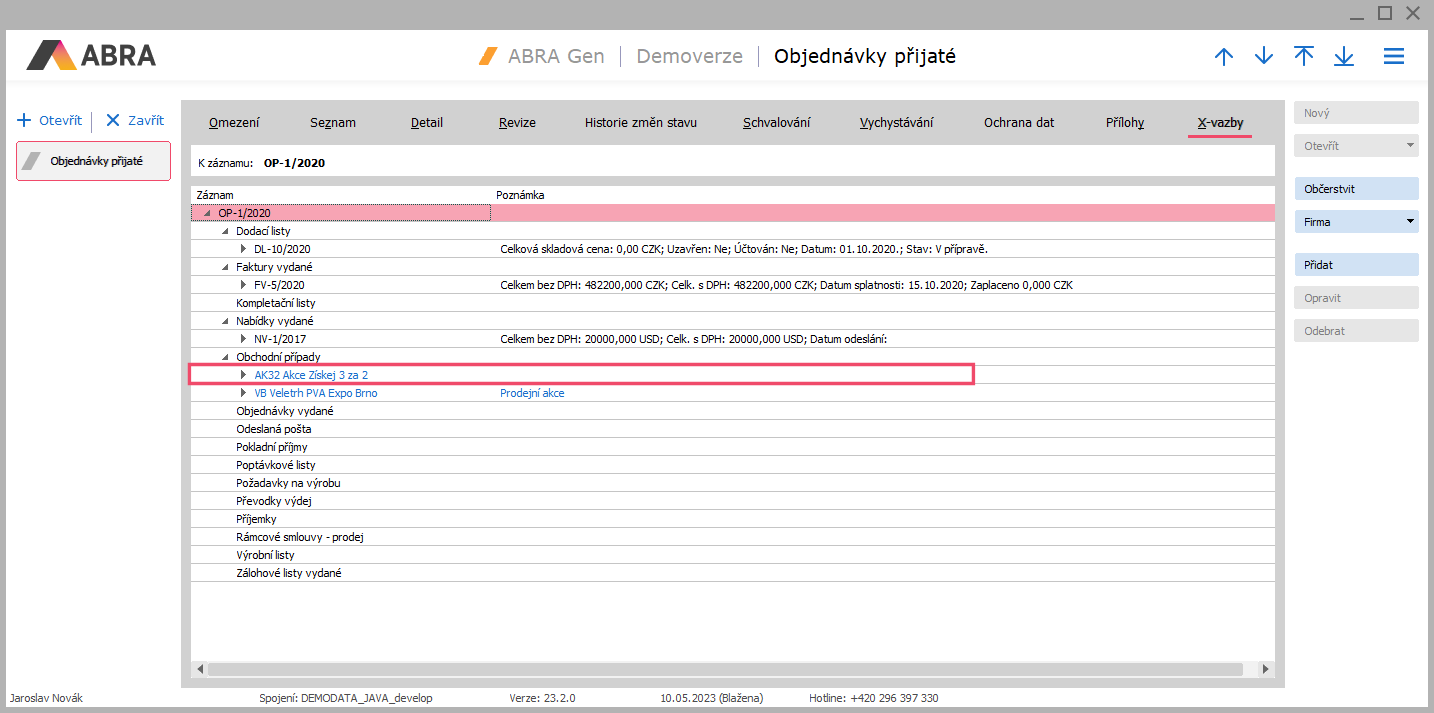1434x713 pixels.
Task: Open the hamburger main menu
Action: [1393, 57]
